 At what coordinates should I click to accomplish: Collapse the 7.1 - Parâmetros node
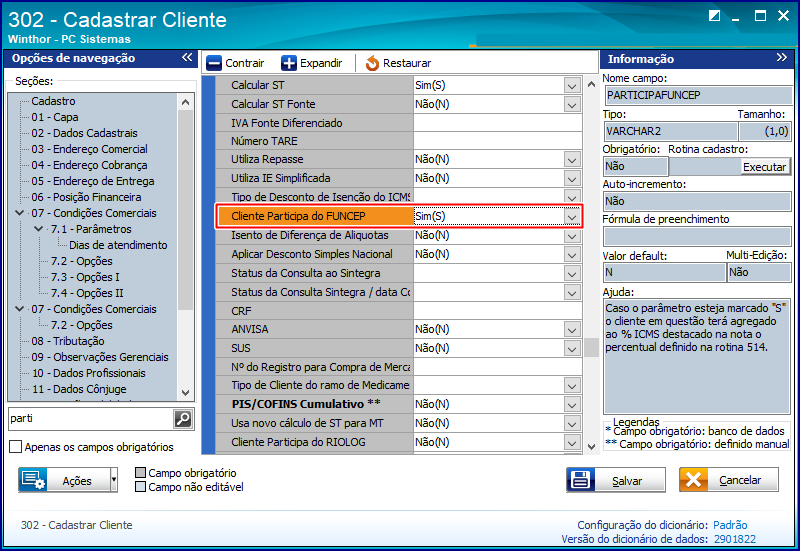click(38, 229)
